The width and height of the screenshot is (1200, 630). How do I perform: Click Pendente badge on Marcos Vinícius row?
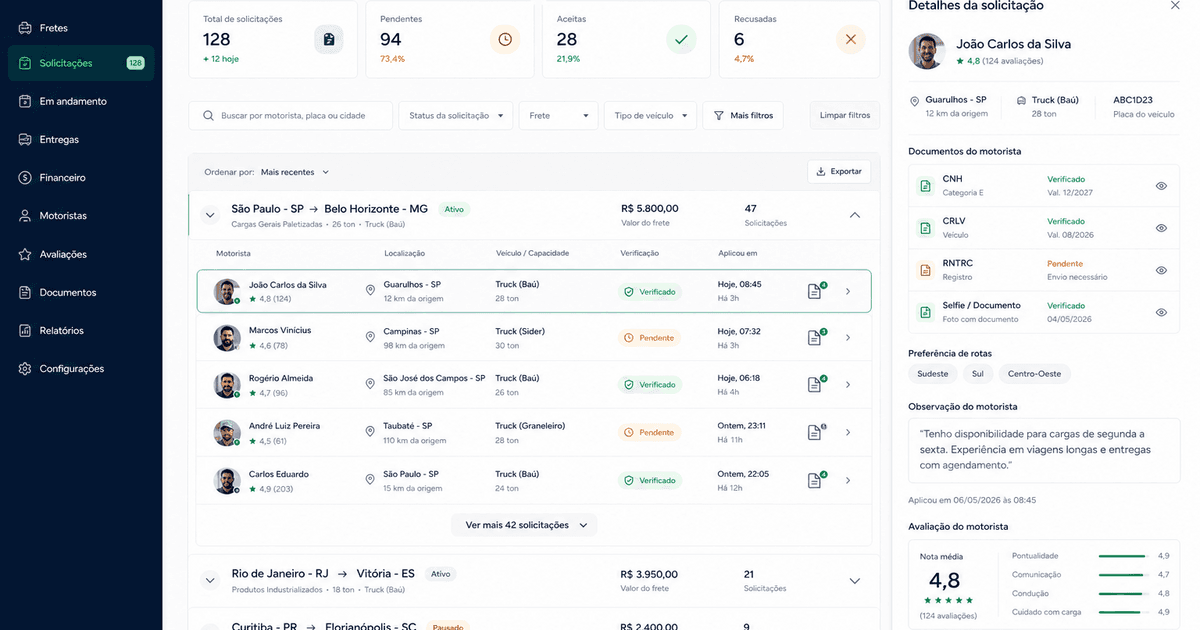[x=649, y=338]
